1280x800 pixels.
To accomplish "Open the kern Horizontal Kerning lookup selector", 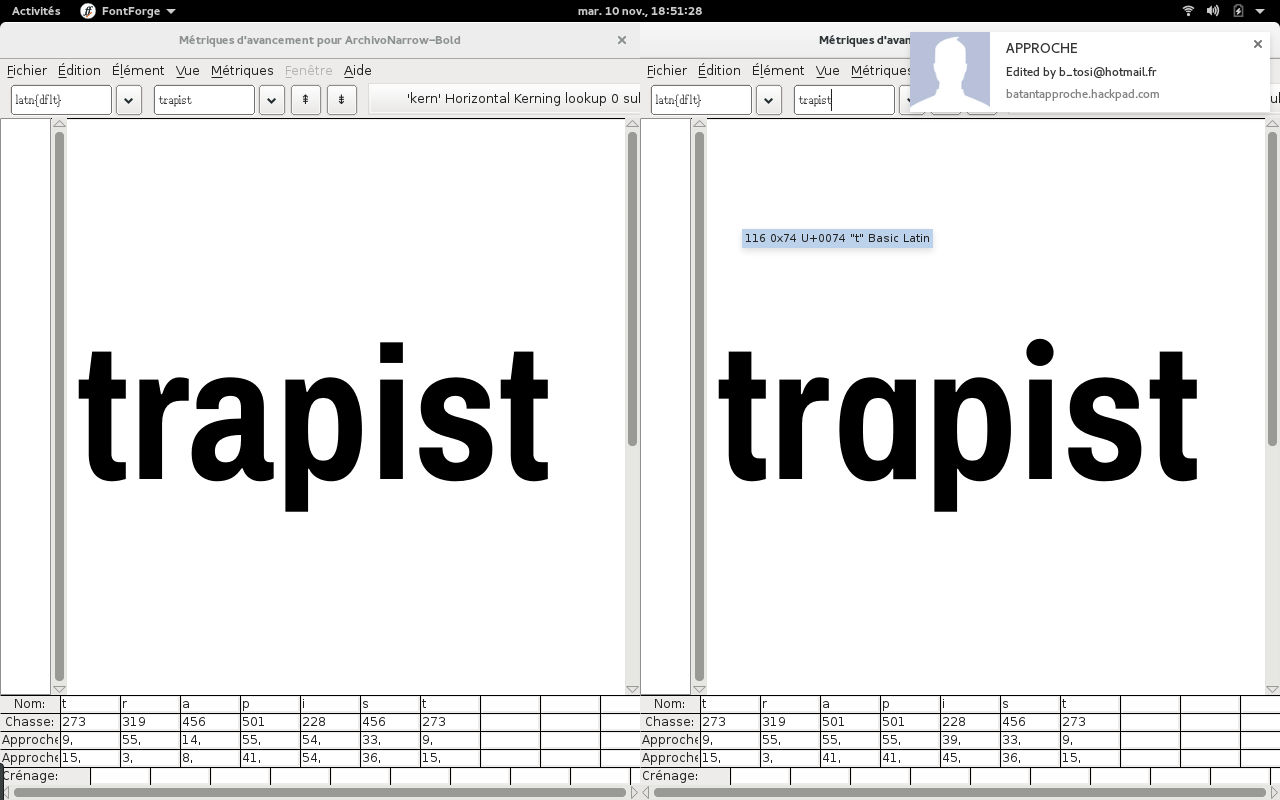I will [505, 99].
